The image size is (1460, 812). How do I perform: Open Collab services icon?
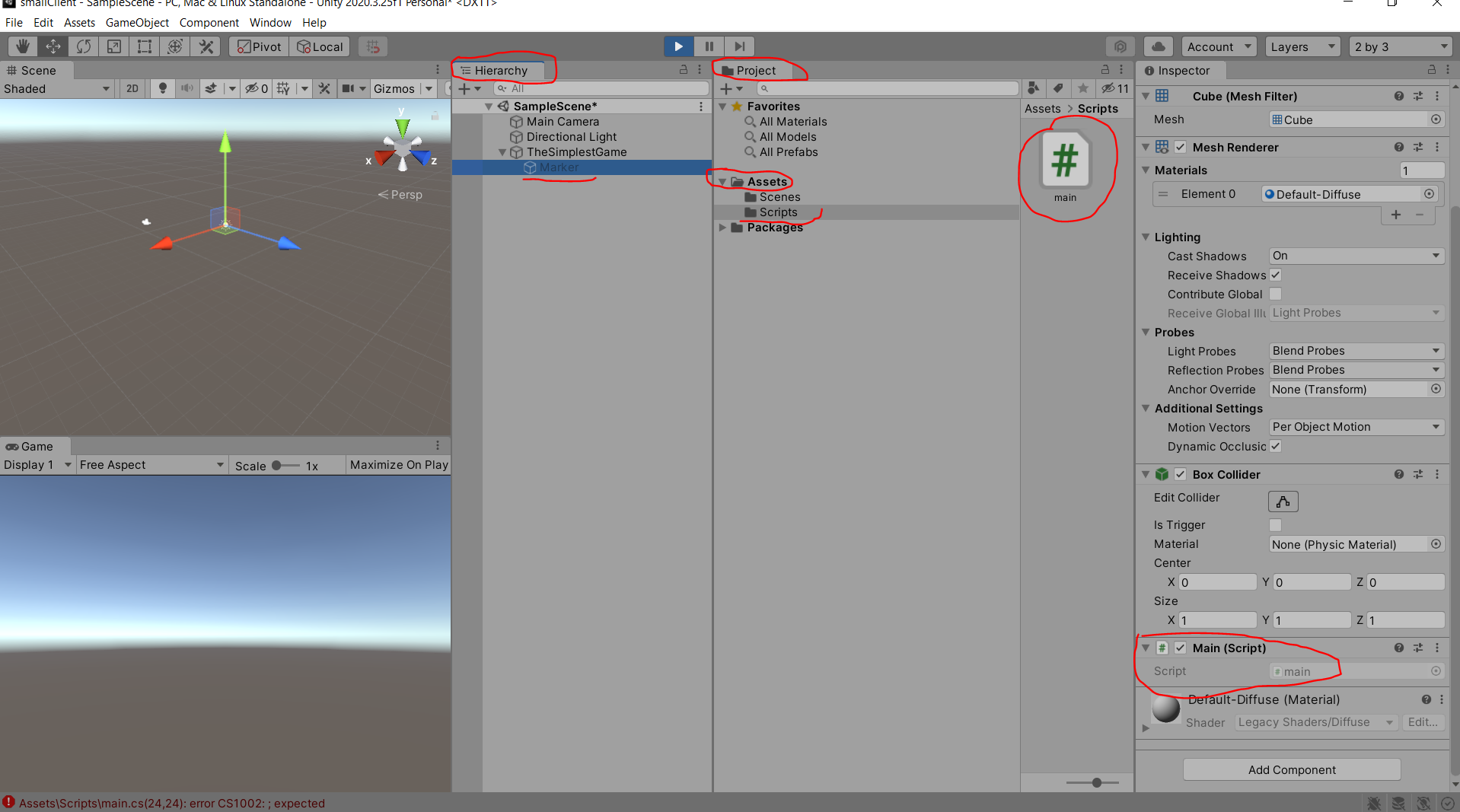click(1121, 46)
